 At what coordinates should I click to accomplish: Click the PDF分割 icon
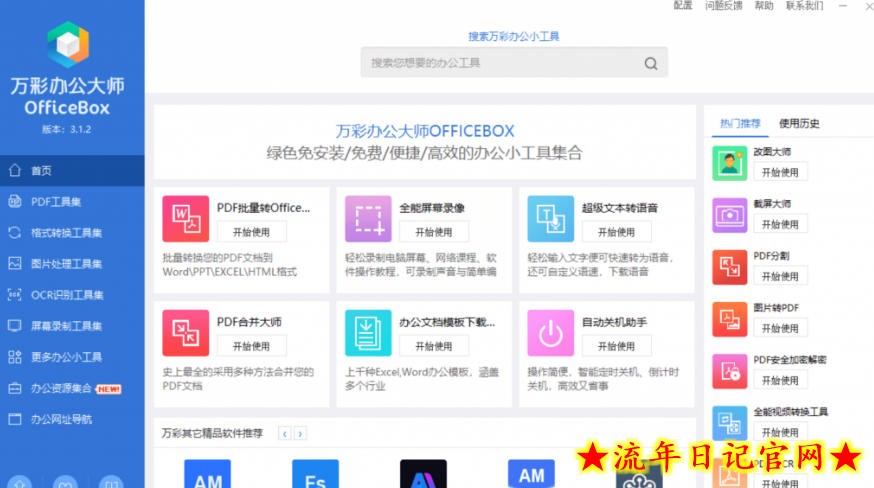coord(730,267)
